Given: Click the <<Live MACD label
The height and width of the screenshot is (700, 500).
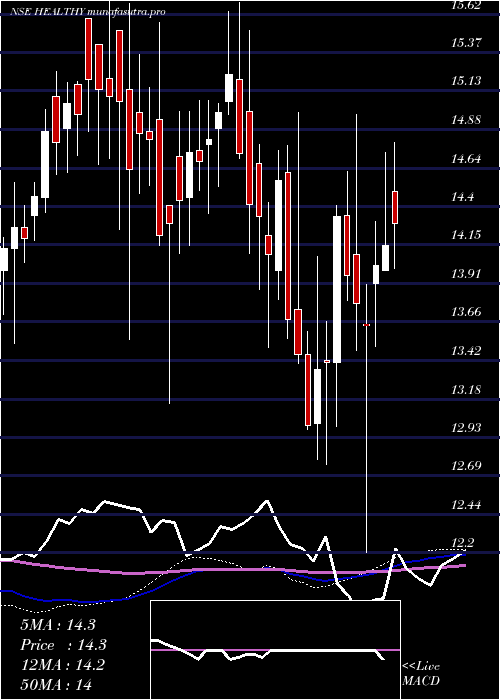Looking at the screenshot, I should coord(421,674).
